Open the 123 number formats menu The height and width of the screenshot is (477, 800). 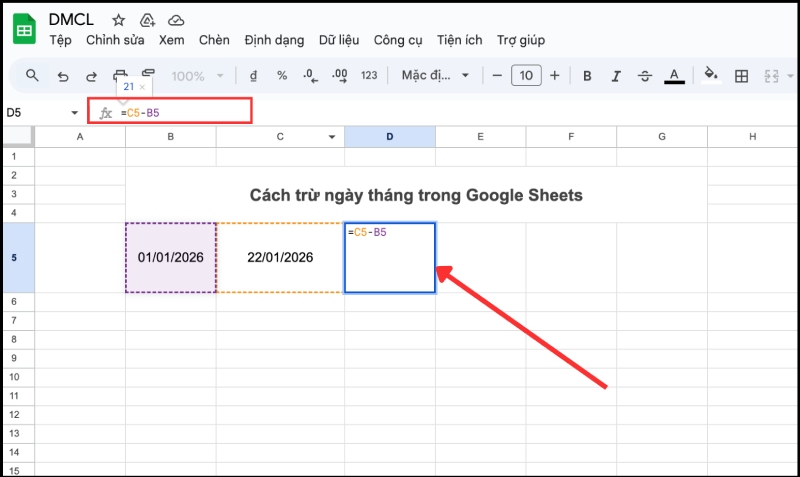click(369, 76)
